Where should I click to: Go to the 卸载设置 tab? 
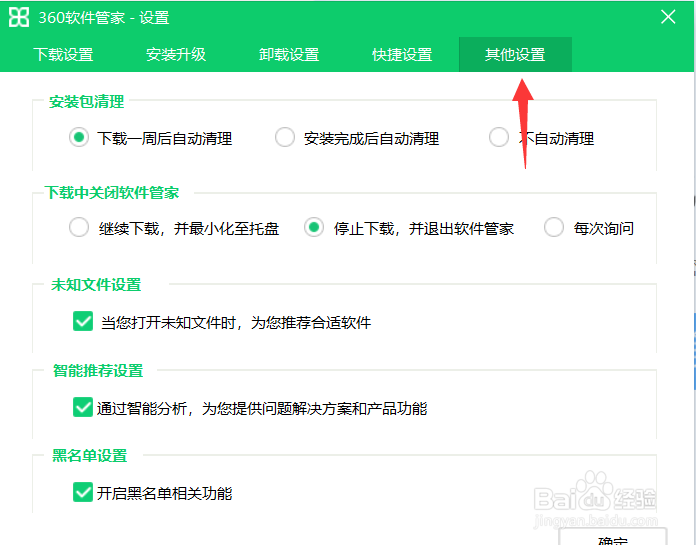289,55
